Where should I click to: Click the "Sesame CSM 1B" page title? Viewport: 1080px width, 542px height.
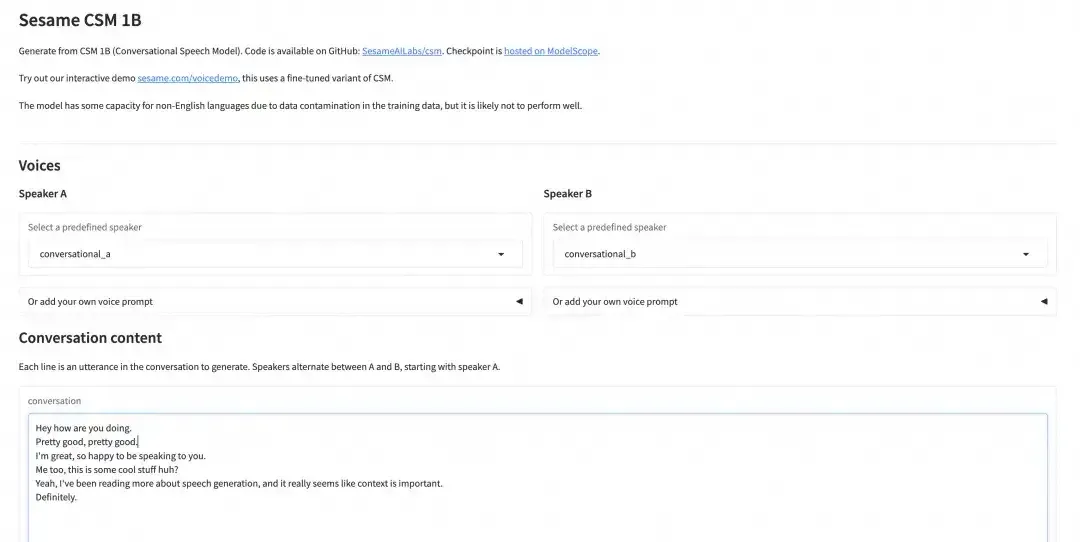pos(79,20)
